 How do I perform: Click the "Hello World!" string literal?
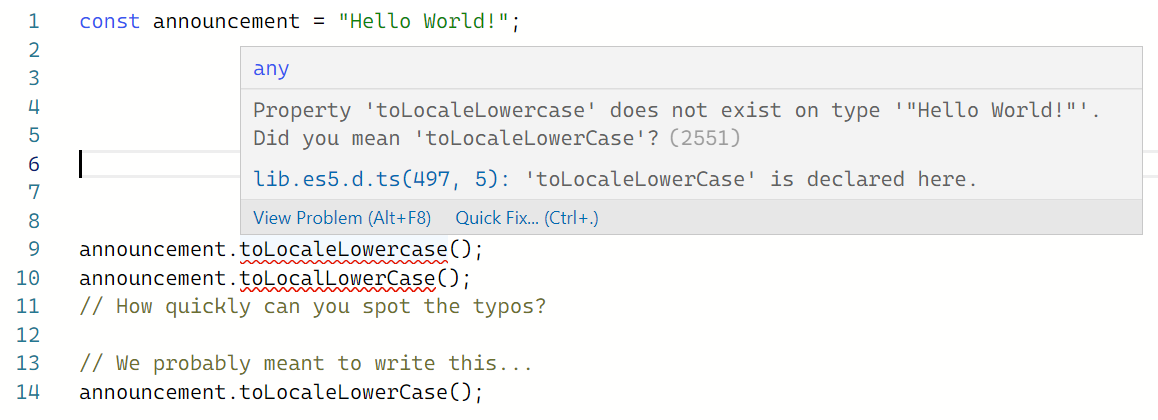430,21
